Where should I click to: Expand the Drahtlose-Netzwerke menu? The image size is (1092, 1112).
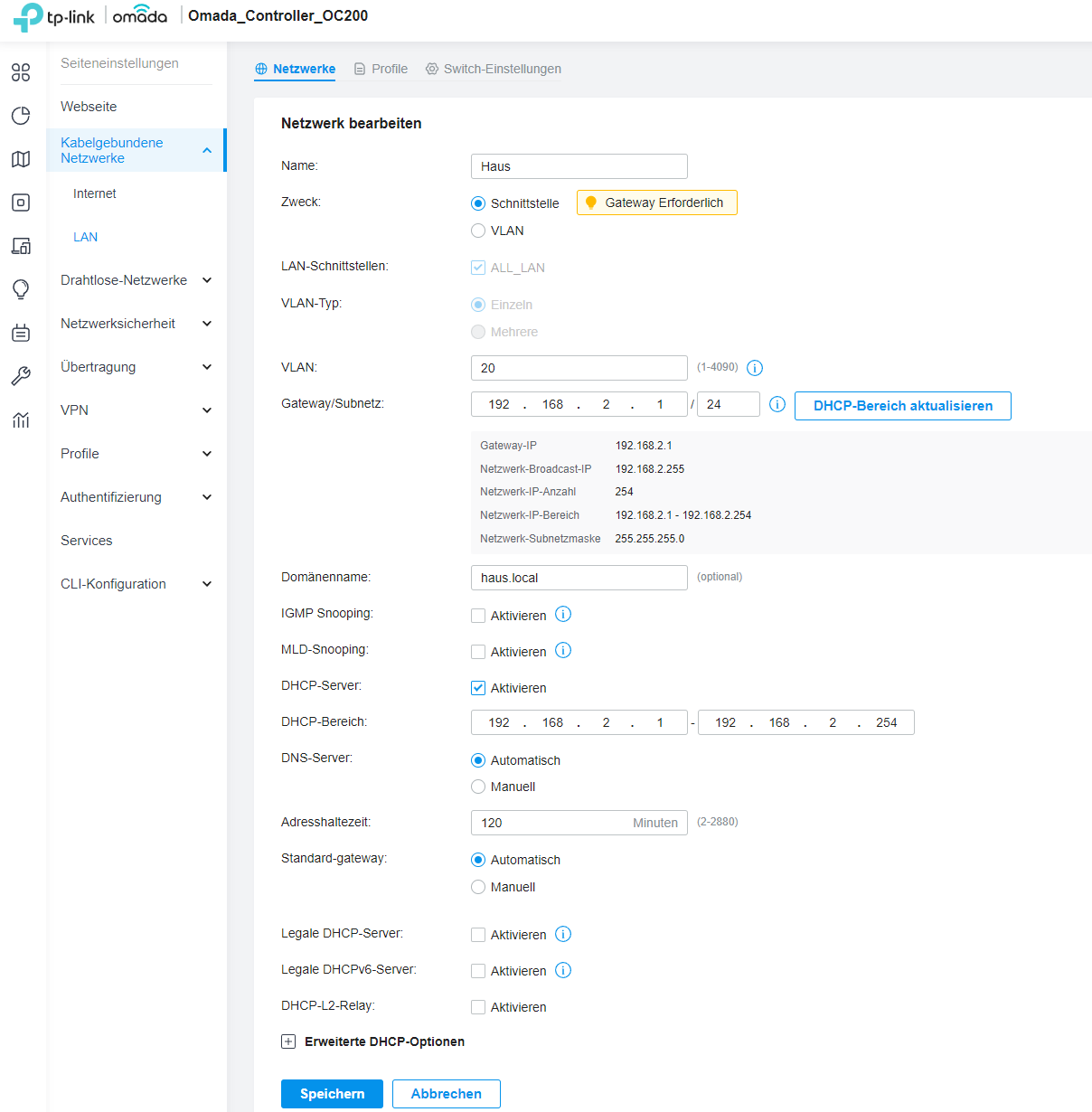point(207,280)
